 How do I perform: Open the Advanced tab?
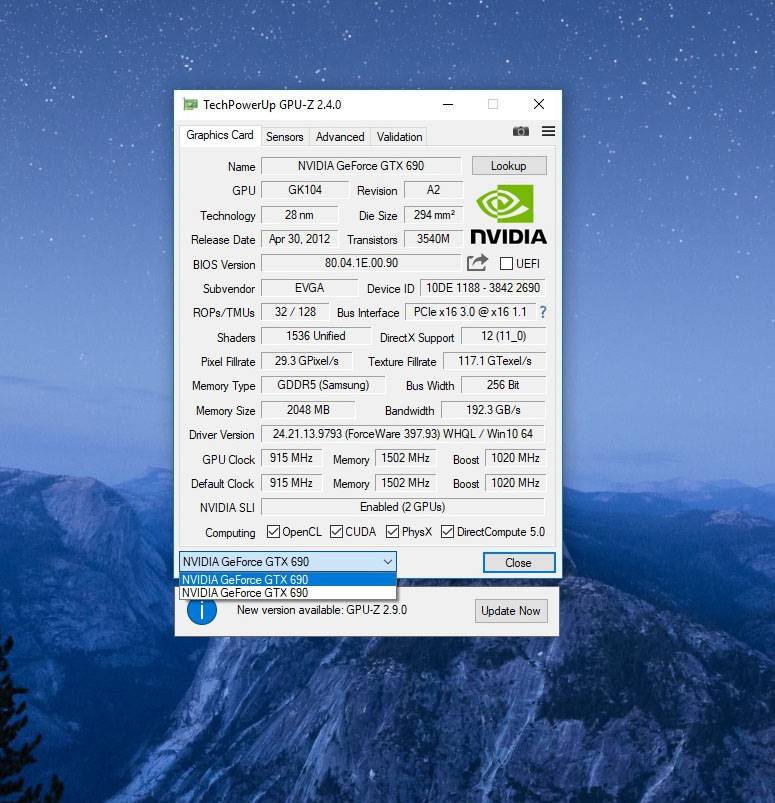340,137
